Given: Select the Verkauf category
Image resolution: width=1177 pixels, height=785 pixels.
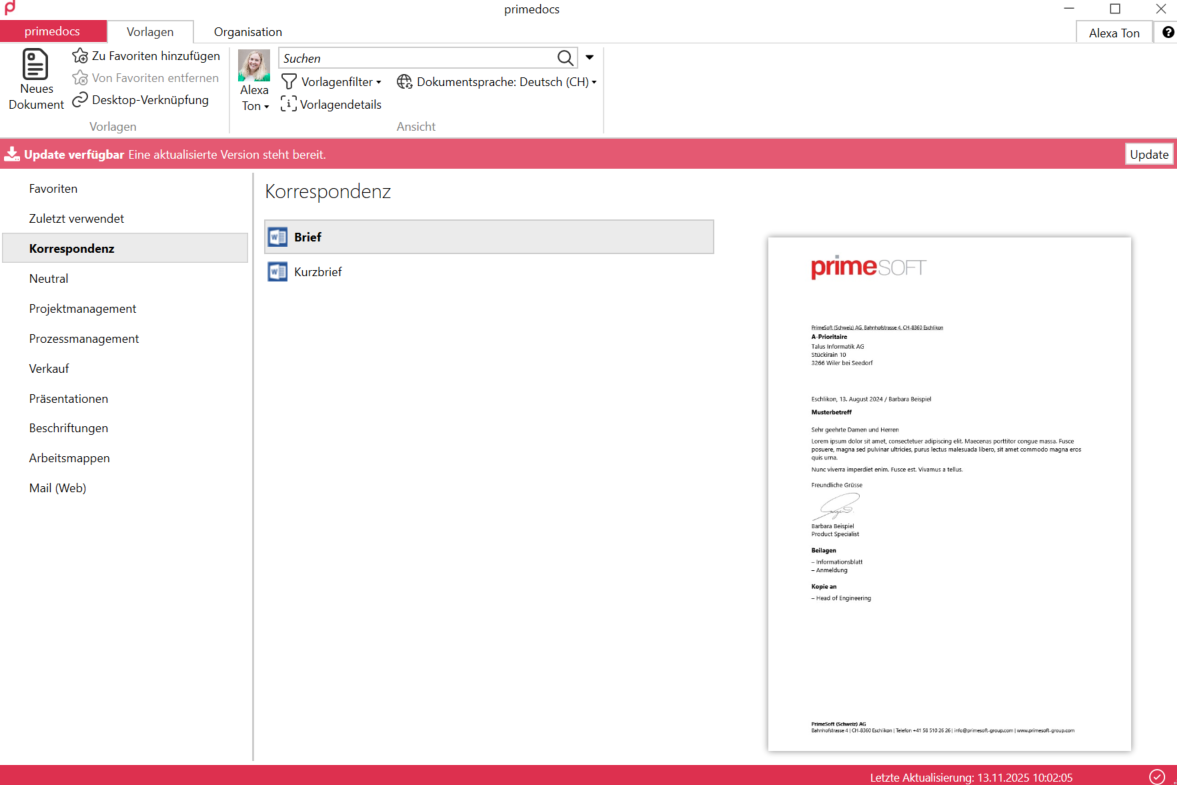Looking at the screenshot, I should click(x=125, y=368).
